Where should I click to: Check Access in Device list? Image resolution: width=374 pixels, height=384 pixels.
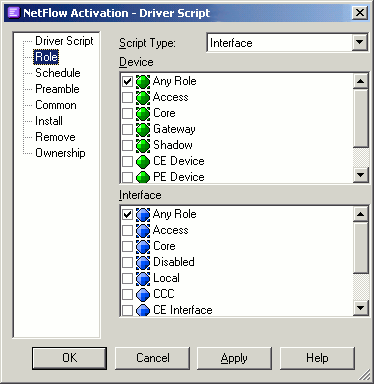[x=127, y=97]
